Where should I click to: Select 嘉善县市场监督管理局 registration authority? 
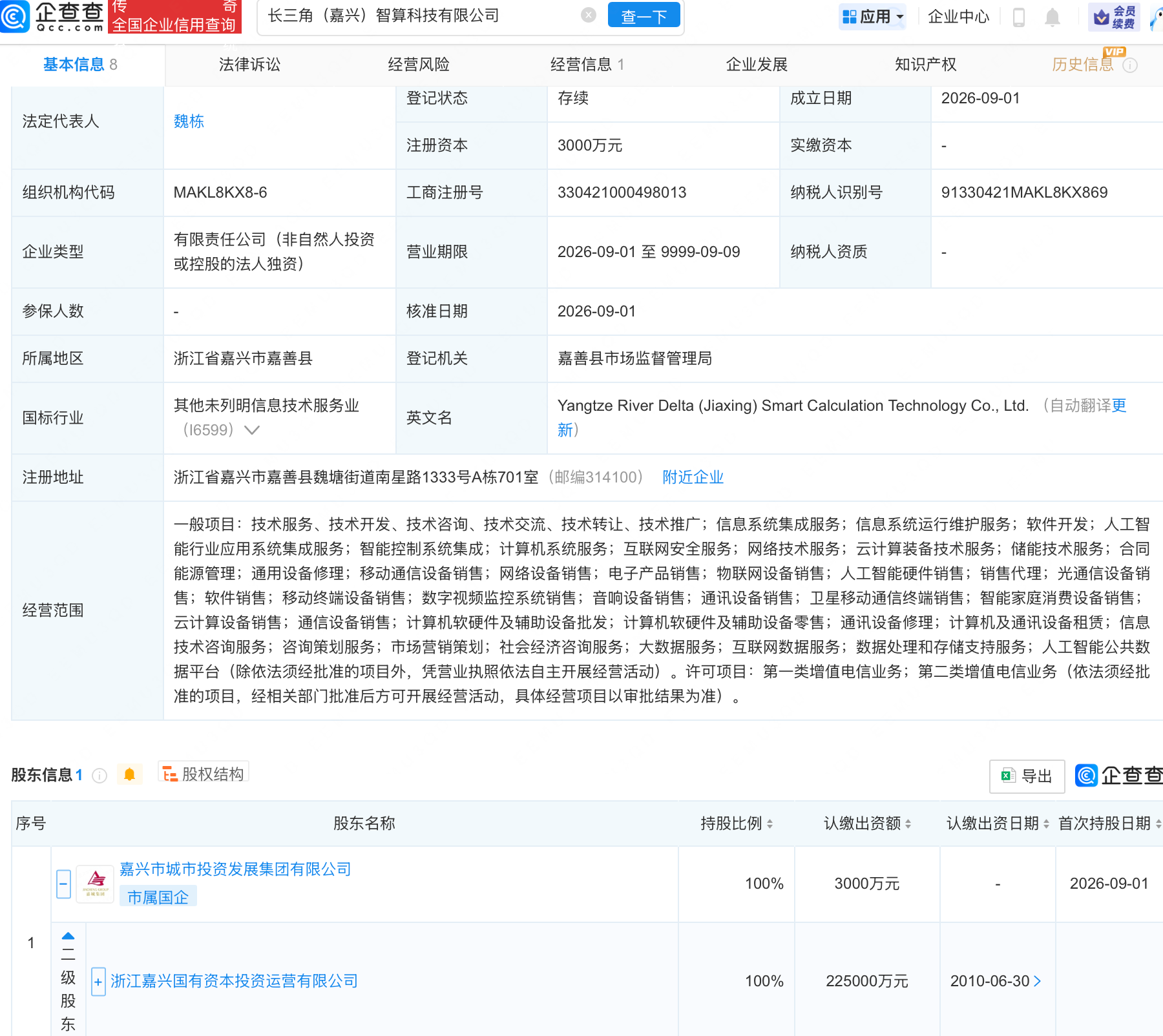click(634, 358)
